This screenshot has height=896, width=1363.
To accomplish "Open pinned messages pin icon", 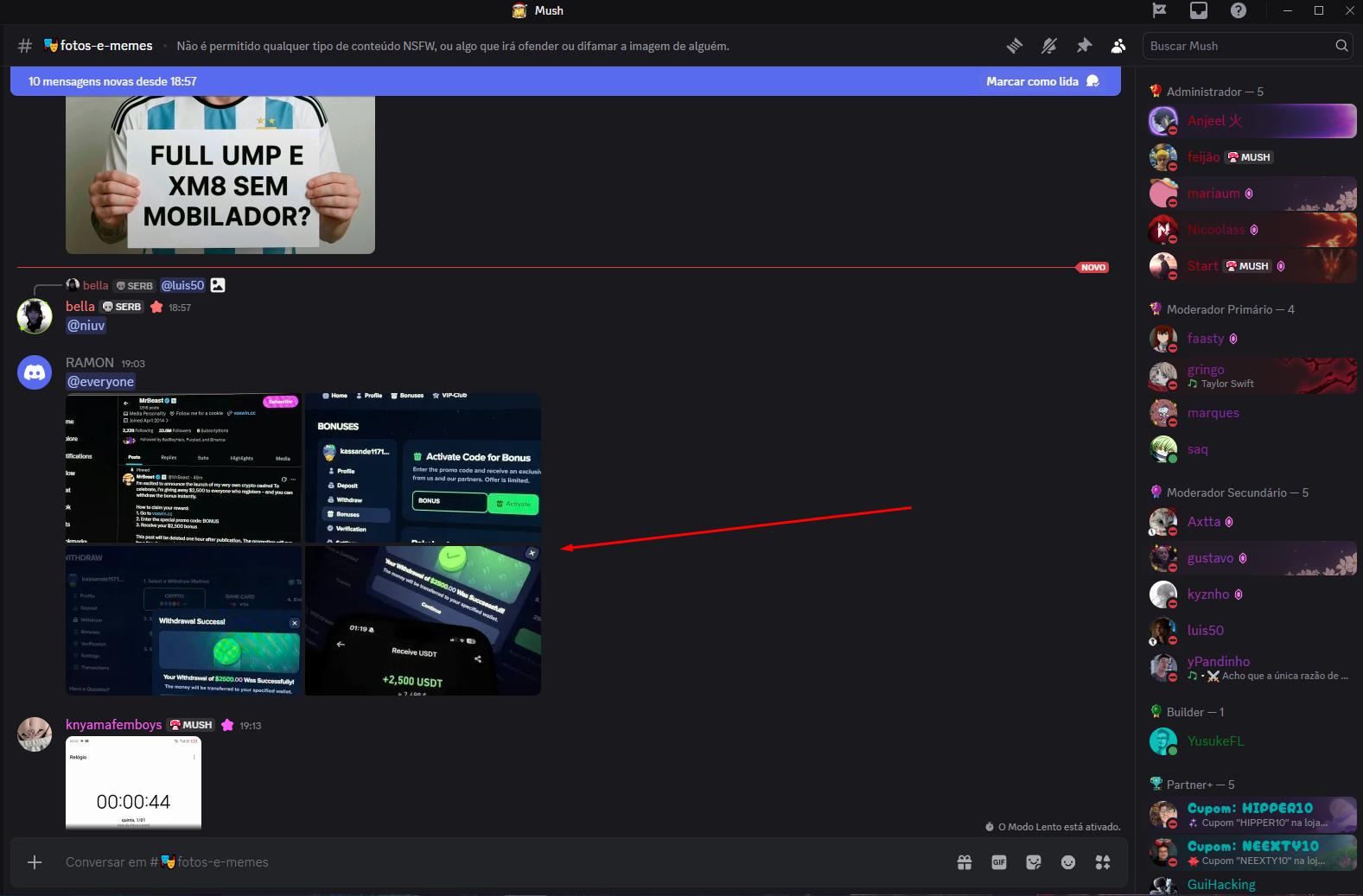I will click(x=1084, y=46).
